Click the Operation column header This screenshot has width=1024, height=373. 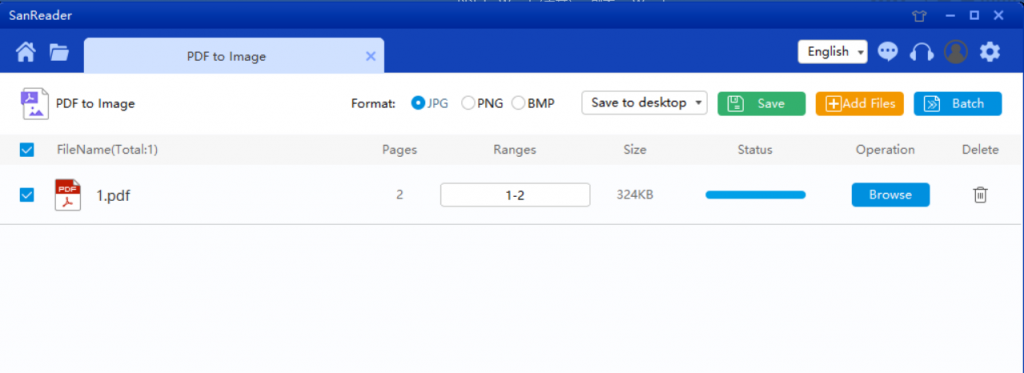(886, 150)
